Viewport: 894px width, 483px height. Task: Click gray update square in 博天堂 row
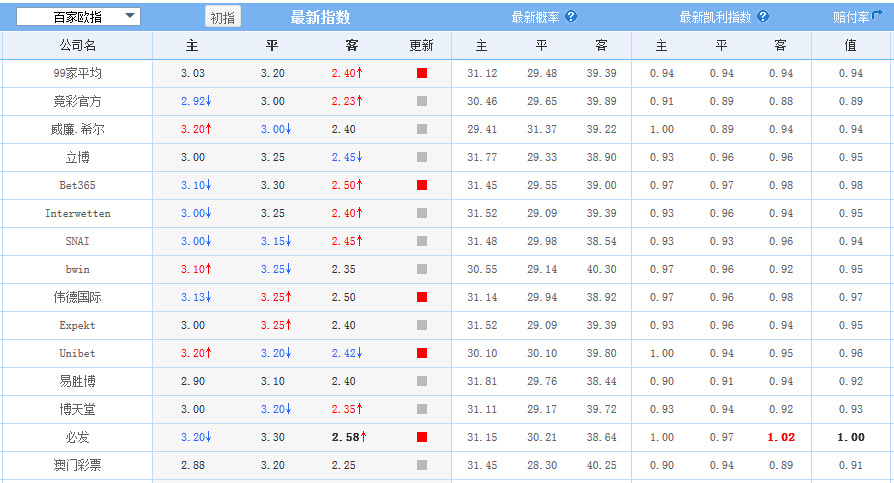tap(422, 409)
